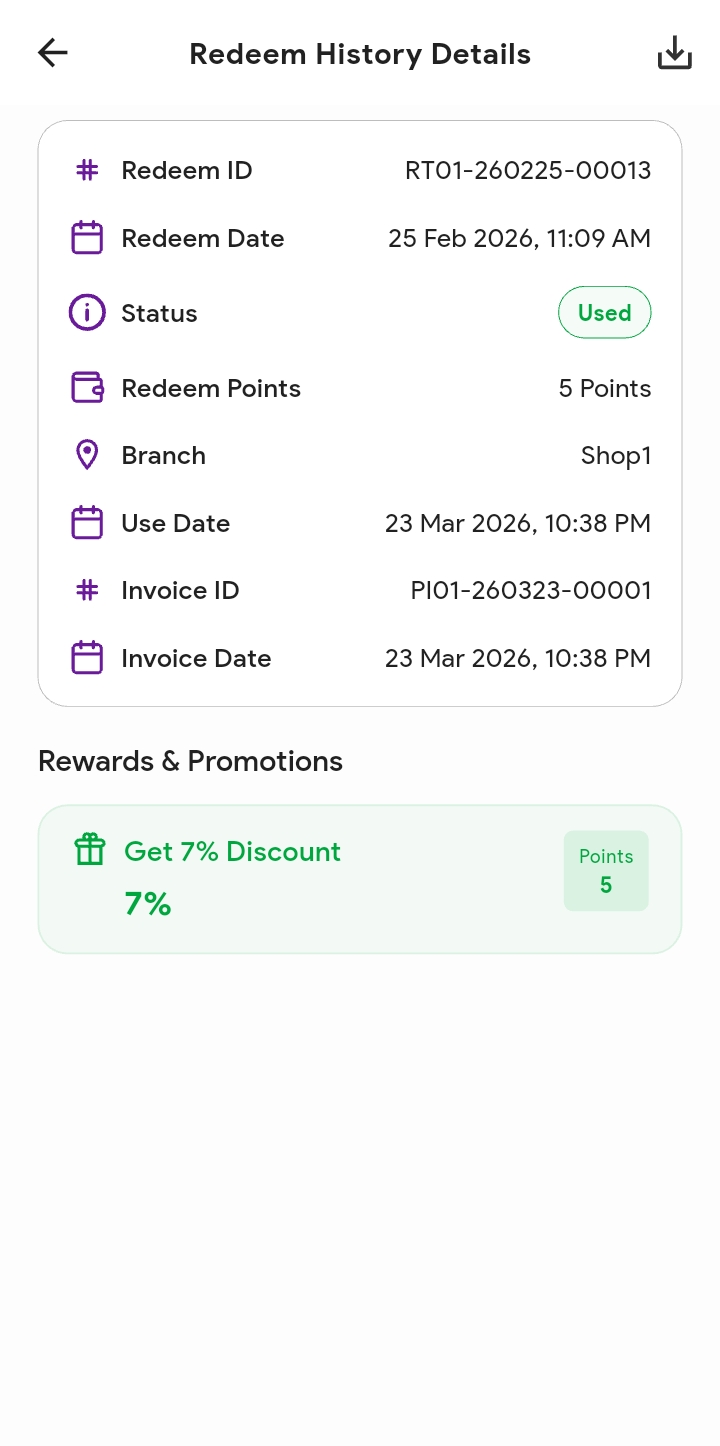This screenshot has width=720, height=1446.
Task: Go back using the arrow icon
Action: point(52,53)
